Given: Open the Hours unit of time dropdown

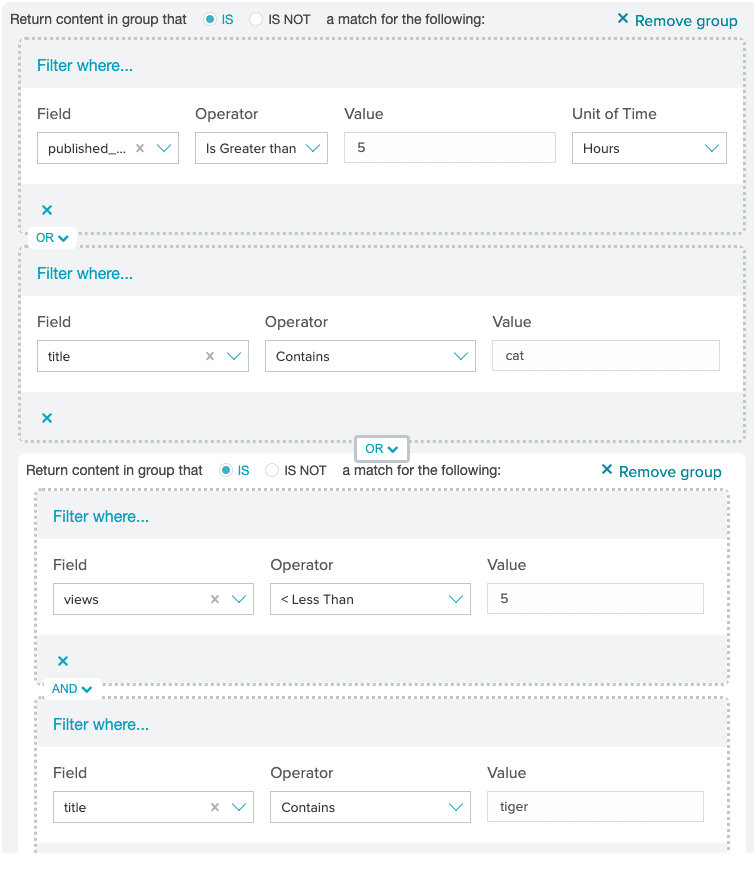Looking at the screenshot, I should [649, 148].
